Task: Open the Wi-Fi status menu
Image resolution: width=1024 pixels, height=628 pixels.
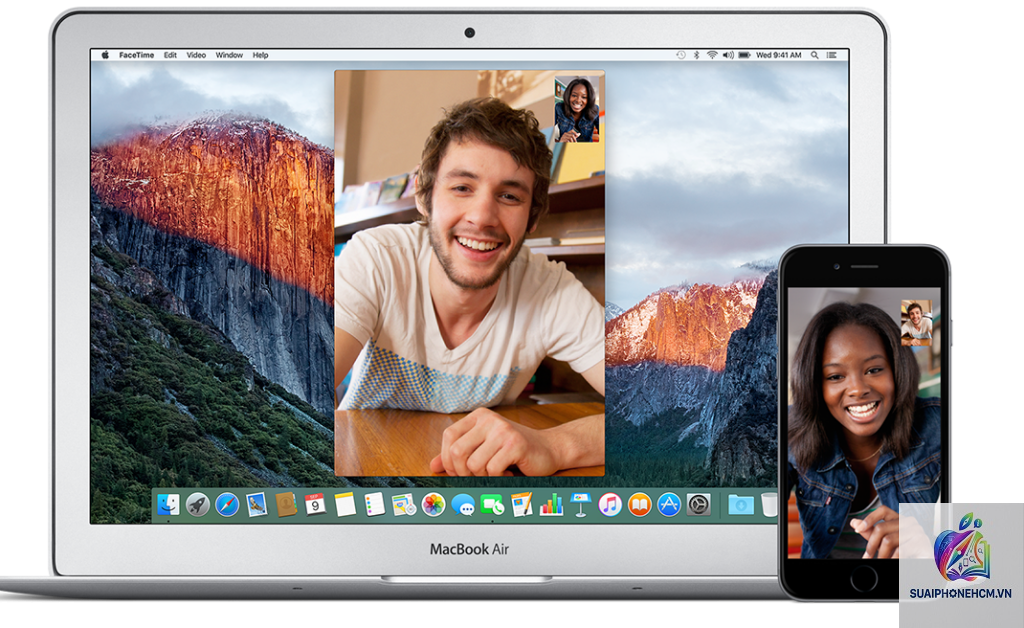Action: (x=712, y=55)
